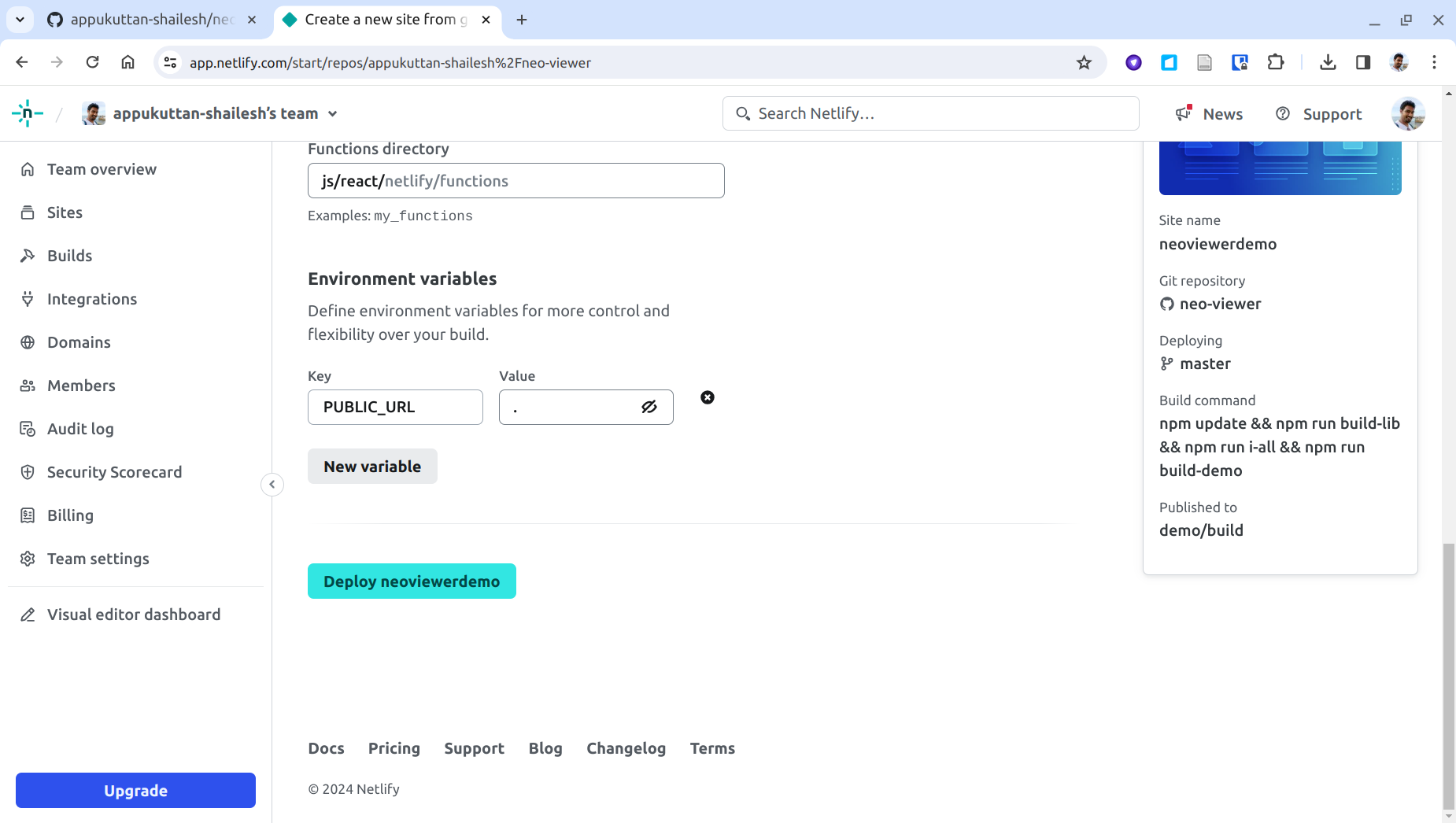The height and width of the screenshot is (823, 1456).
Task: Toggle visibility of the PUBLIC_URL value
Action: click(x=649, y=407)
